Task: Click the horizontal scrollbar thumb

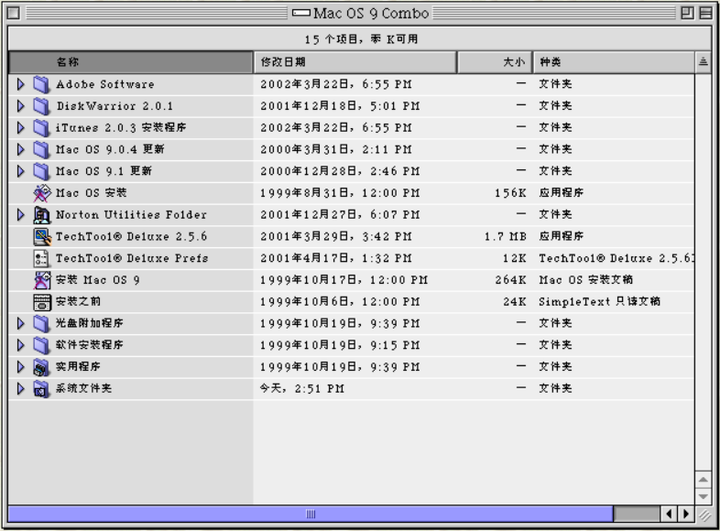Action: coord(311,514)
